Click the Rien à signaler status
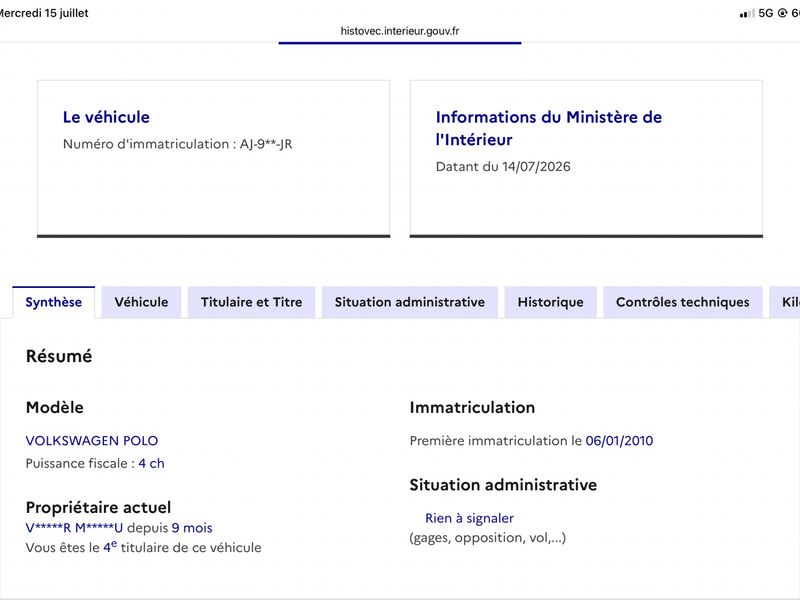The width and height of the screenshot is (800, 600). click(x=469, y=518)
